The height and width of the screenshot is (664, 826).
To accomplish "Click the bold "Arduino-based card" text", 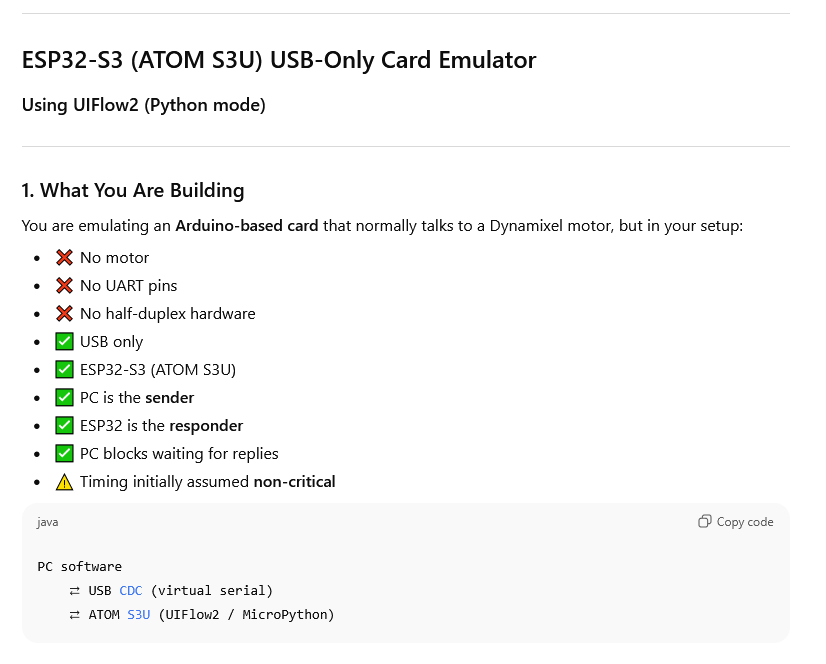I will pyautogui.click(x=247, y=226).
